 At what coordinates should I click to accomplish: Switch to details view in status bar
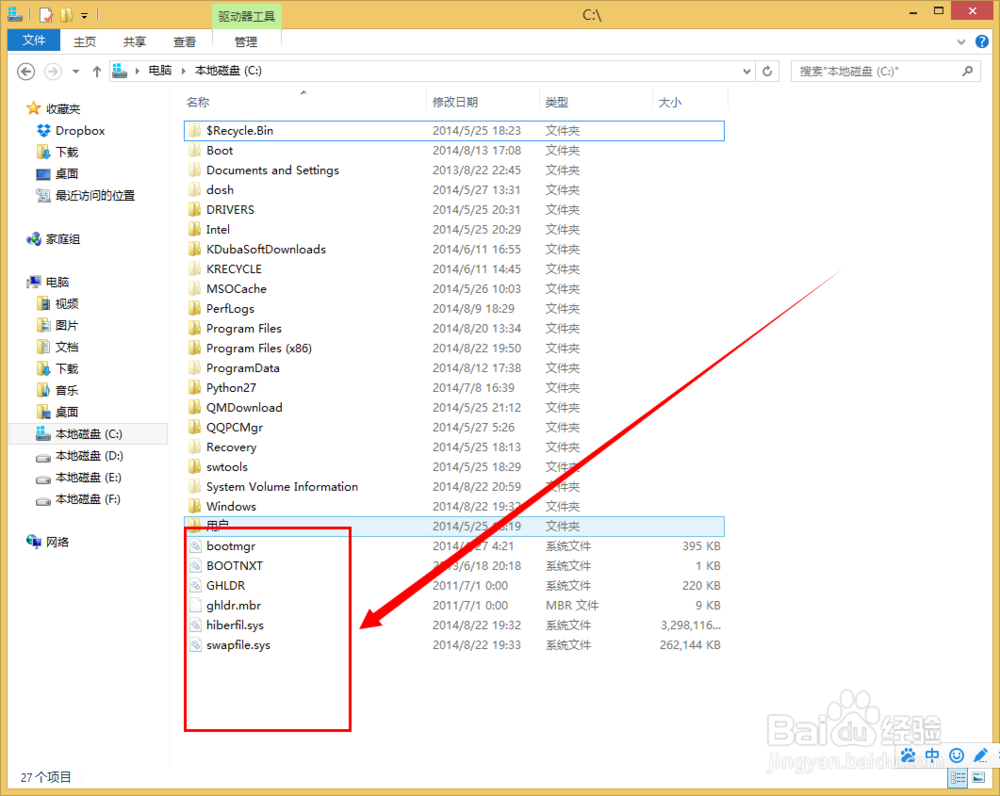[957, 778]
